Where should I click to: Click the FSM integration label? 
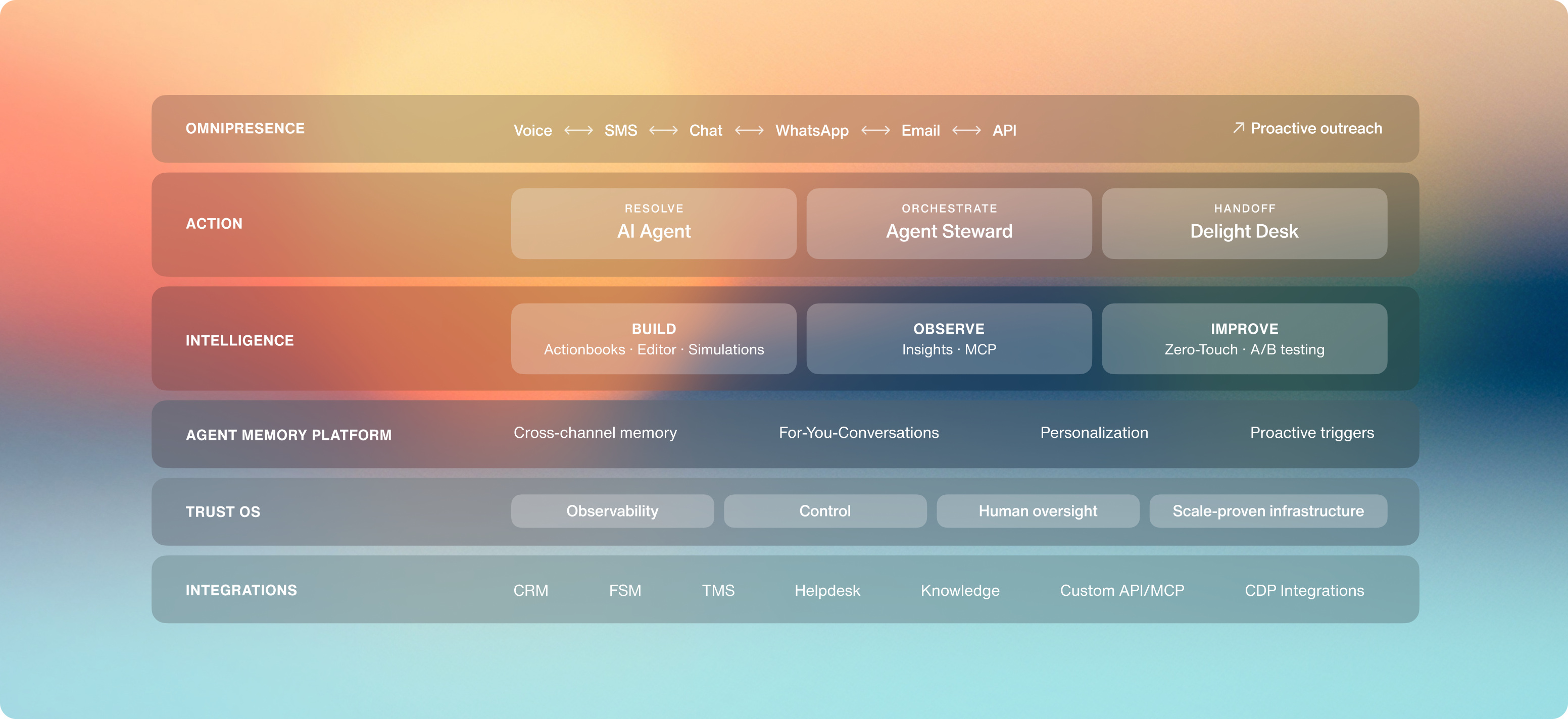coord(625,590)
